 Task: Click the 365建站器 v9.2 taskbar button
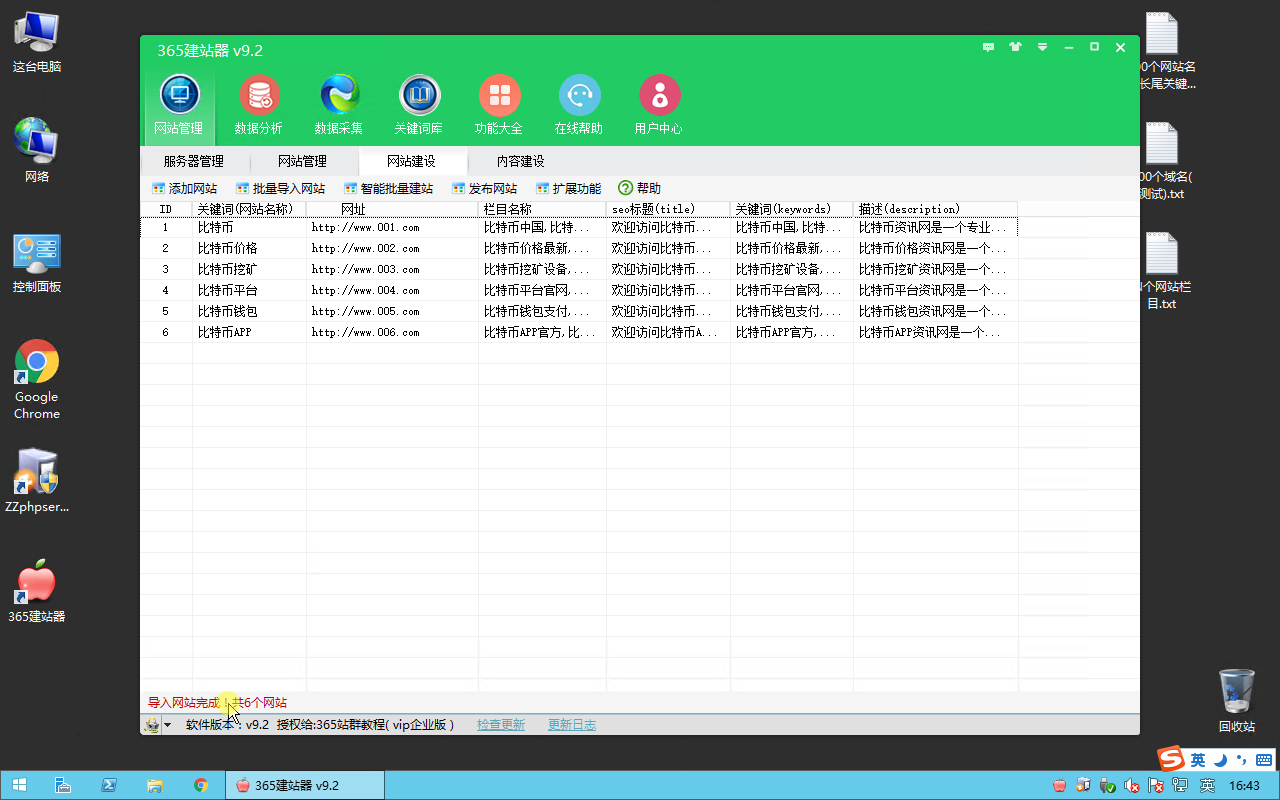point(305,785)
